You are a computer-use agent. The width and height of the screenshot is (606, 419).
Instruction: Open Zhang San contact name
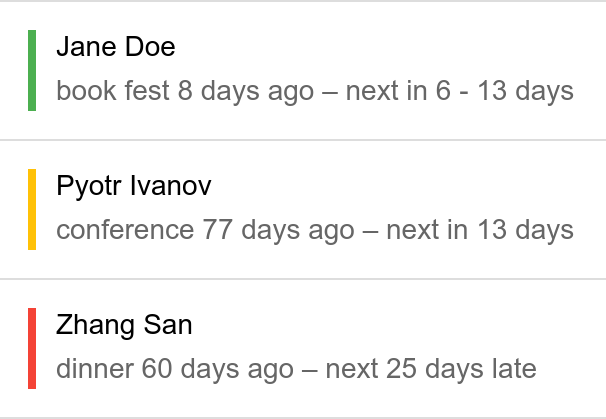[124, 325]
